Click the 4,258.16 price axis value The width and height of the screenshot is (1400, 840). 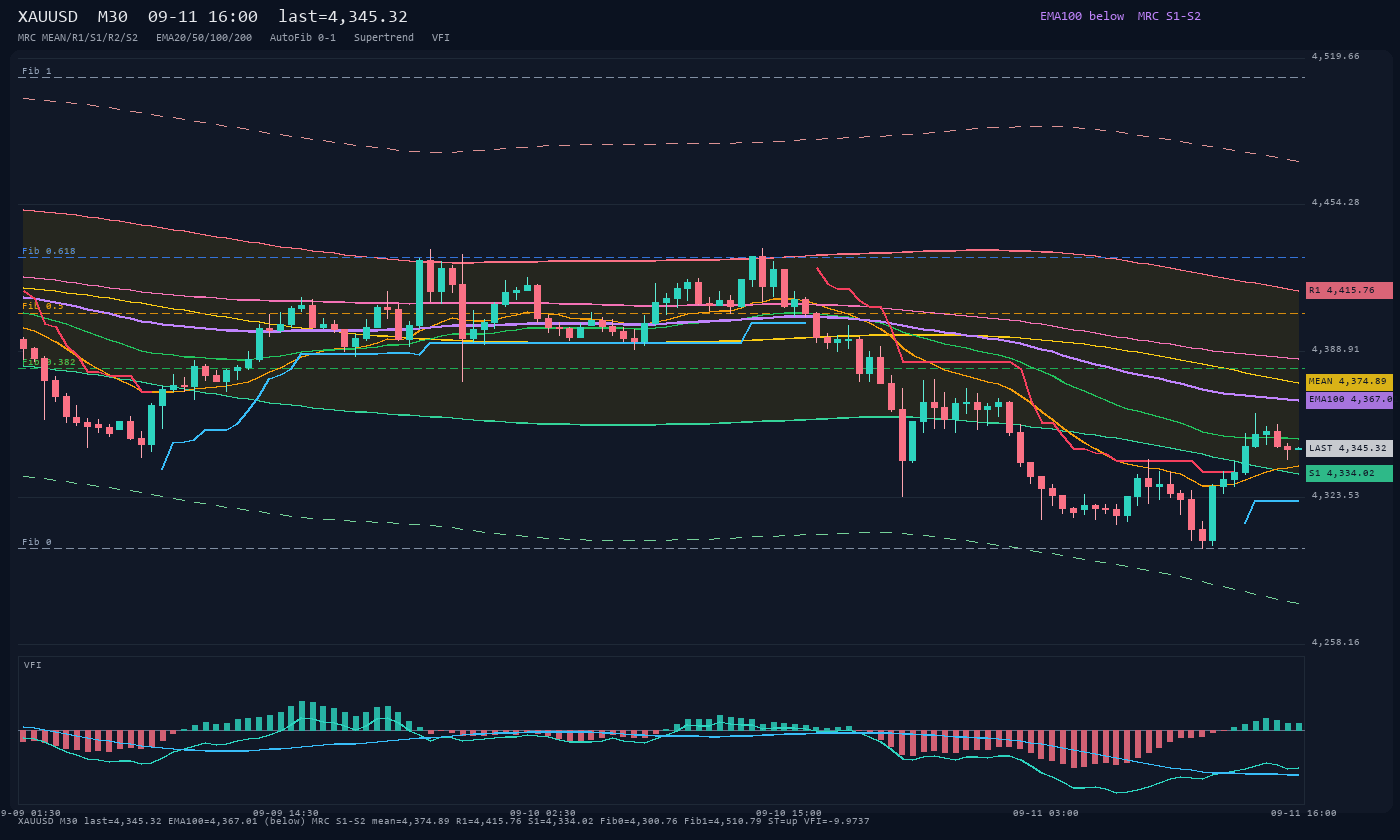coord(1336,642)
